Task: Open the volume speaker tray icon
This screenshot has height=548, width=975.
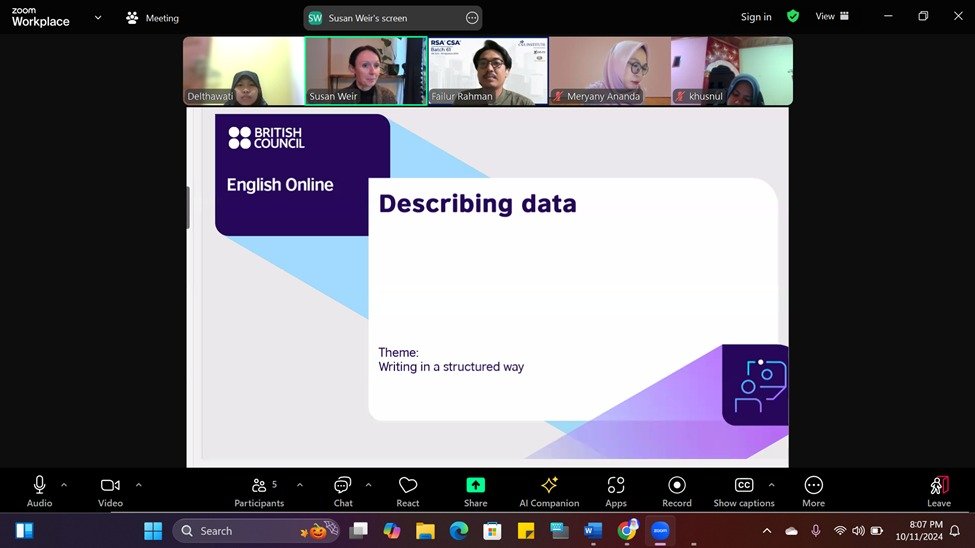Action: 858,531
